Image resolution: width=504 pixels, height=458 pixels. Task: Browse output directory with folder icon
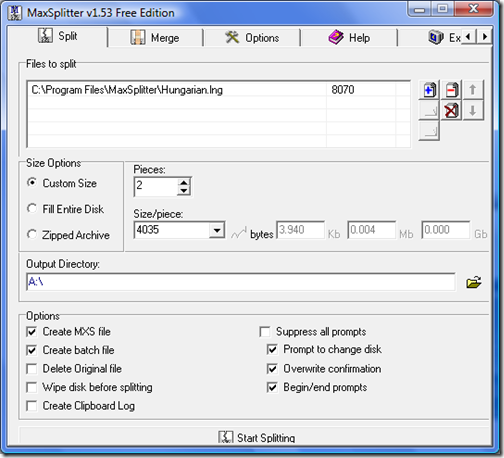(473, 282)
